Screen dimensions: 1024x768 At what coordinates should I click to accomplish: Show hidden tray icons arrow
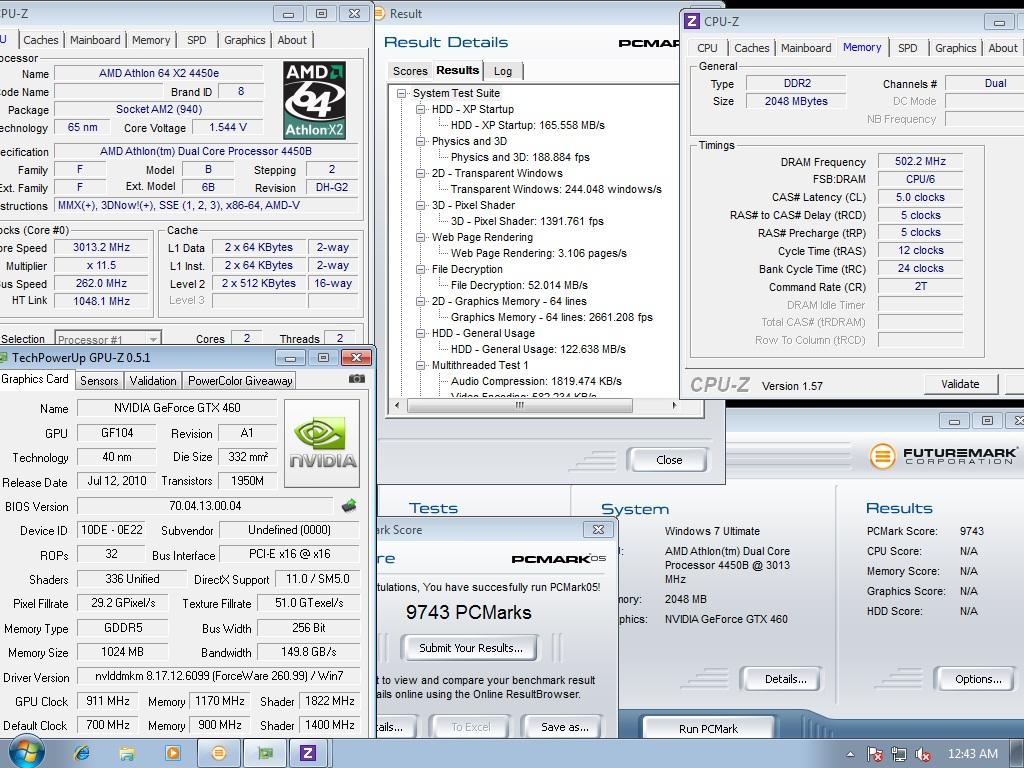tap(850, 754)
